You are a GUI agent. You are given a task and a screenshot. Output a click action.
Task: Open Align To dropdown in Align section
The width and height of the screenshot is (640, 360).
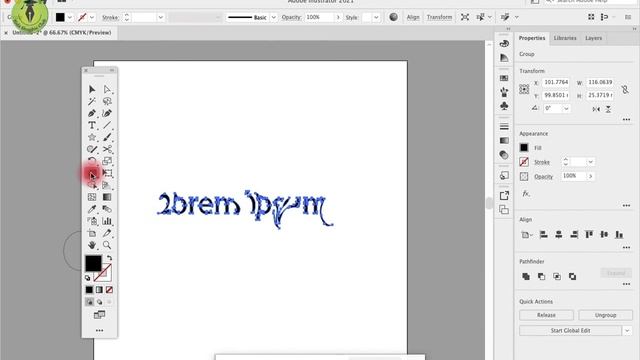pos(527,235)
